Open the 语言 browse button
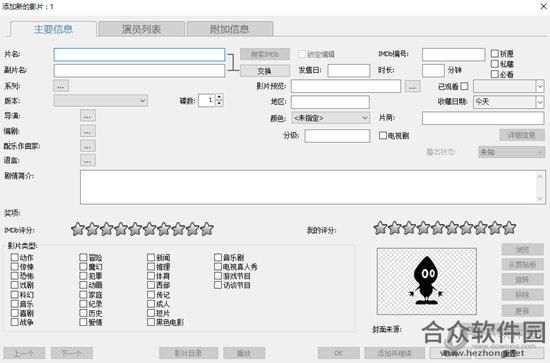This screenshot has width=550, height=363. pos(88,160)
